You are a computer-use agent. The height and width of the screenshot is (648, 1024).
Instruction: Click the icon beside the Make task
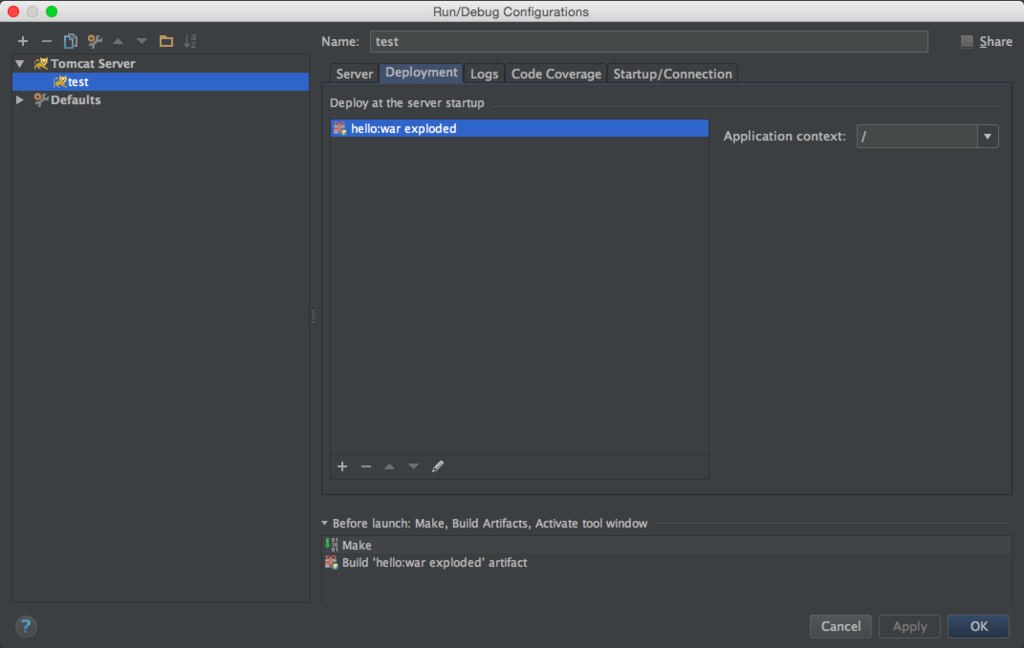coord(332,545)
